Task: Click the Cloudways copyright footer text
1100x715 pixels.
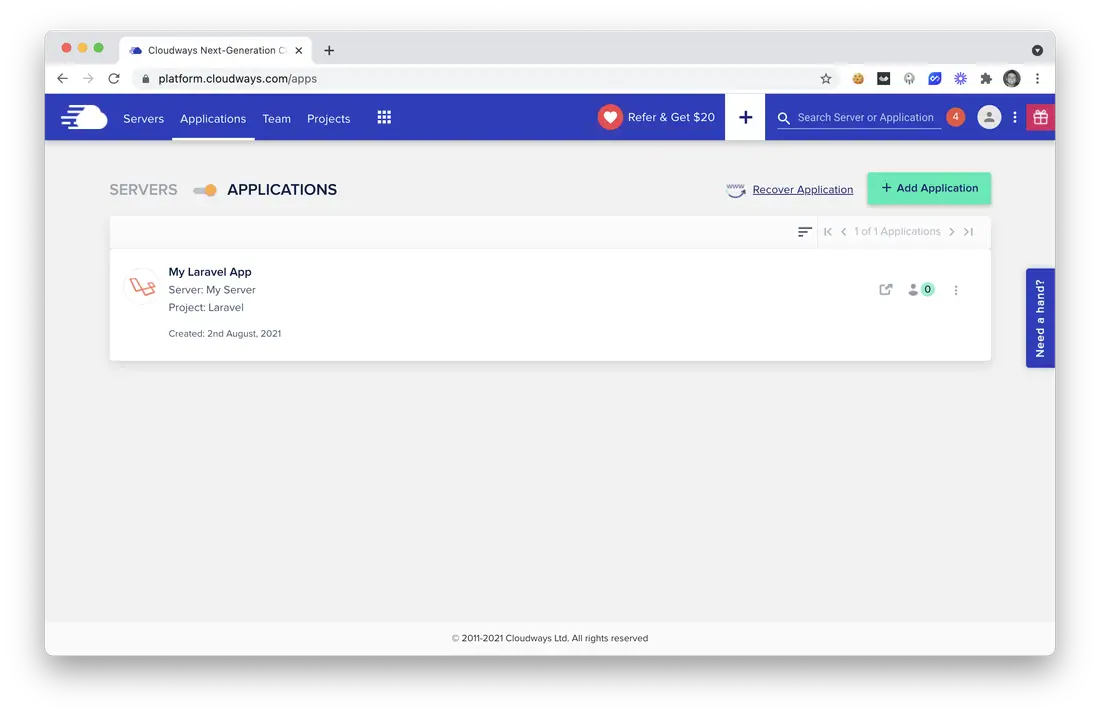Action: 550,638
